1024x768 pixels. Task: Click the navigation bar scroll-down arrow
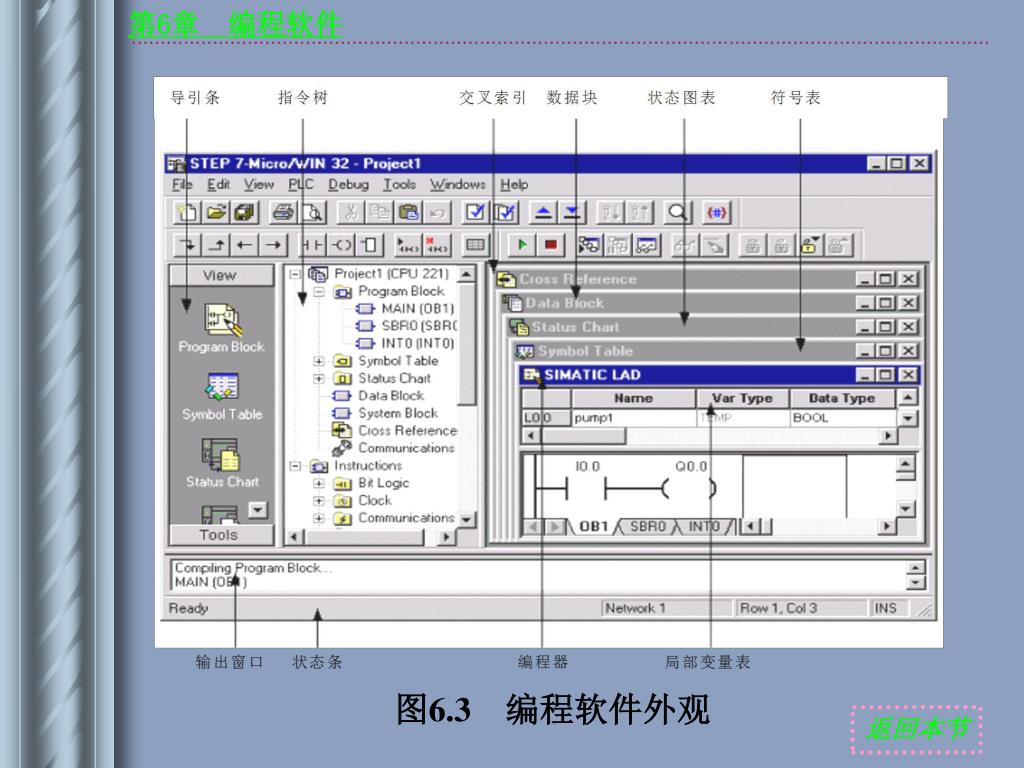point(258,510)
